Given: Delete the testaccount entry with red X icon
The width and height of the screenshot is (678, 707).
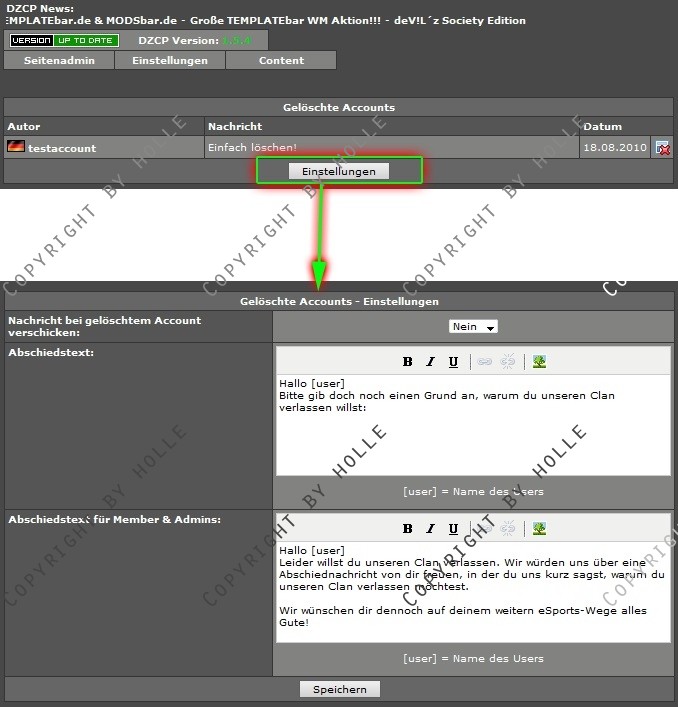Looking at the screenshot, I should click(x=662, y=148).
